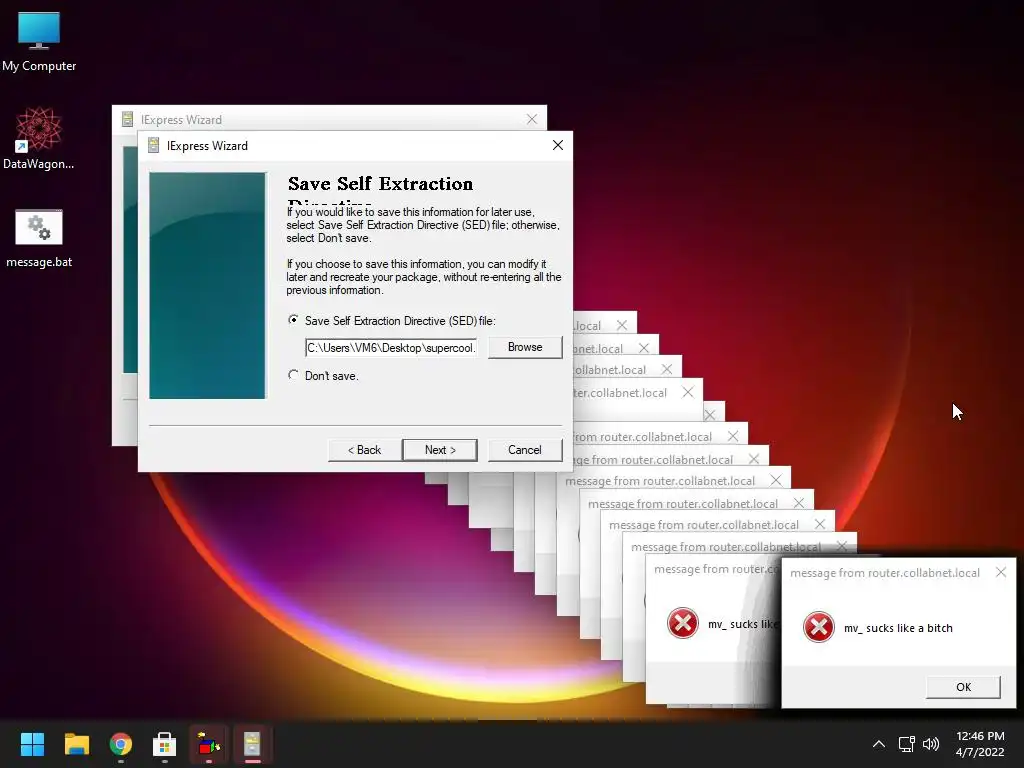Click OK on the frontmost router message
1024x768 pixels.
(x=963, y=687)
